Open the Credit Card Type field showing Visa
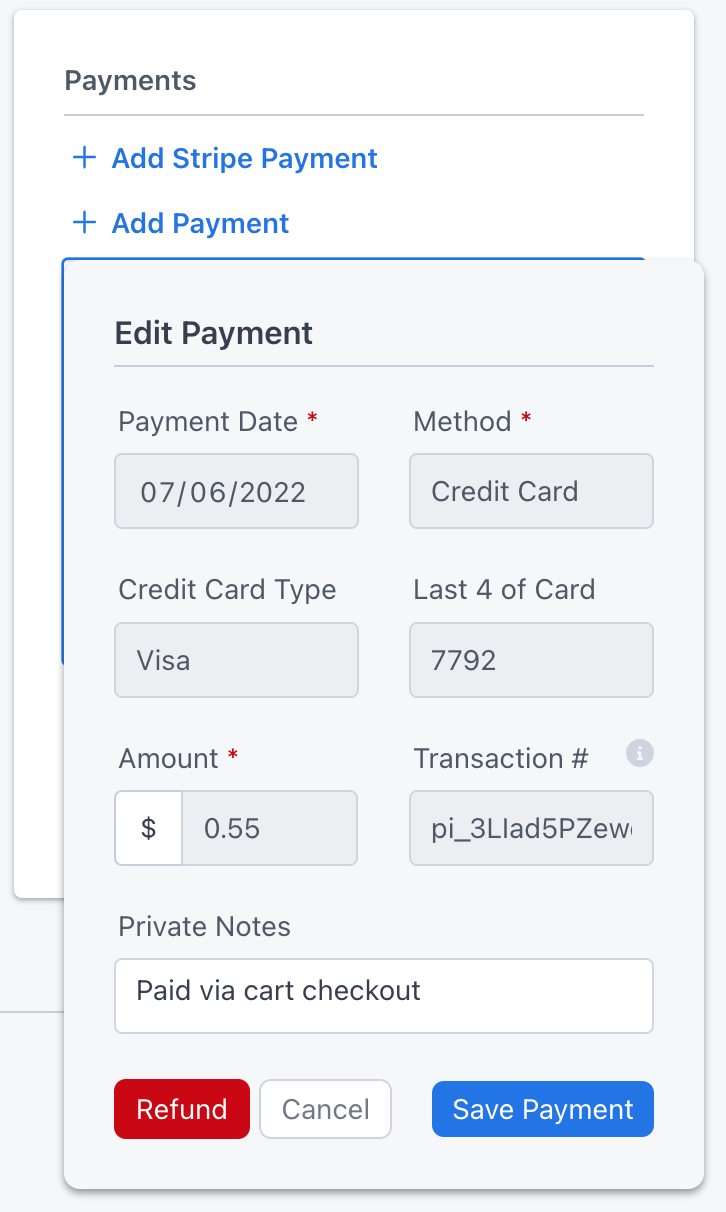726x1212 pixels. (x=237, y=660)
